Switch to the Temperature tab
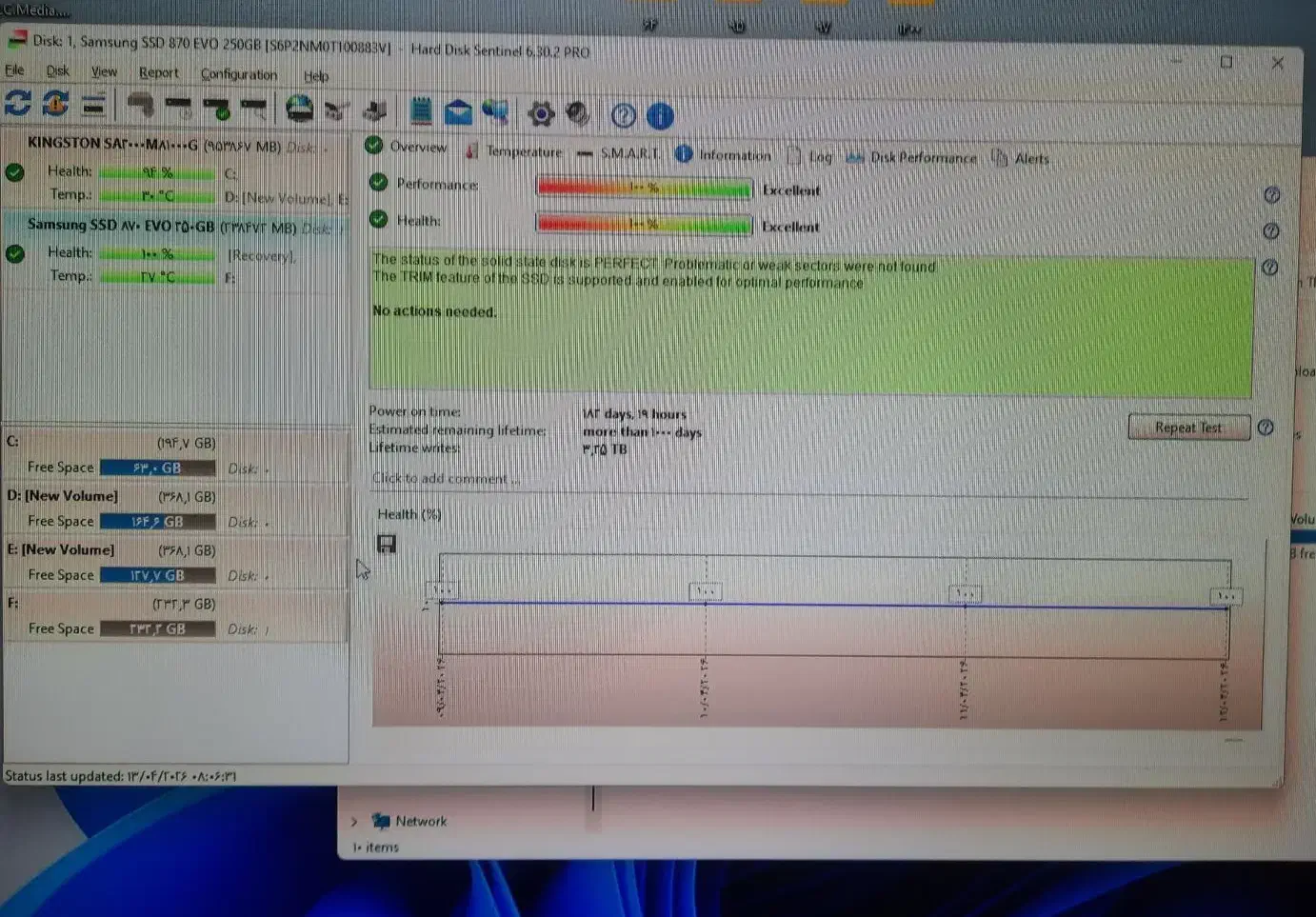This screenshot has height=917, width=1316. click(514, 150)
